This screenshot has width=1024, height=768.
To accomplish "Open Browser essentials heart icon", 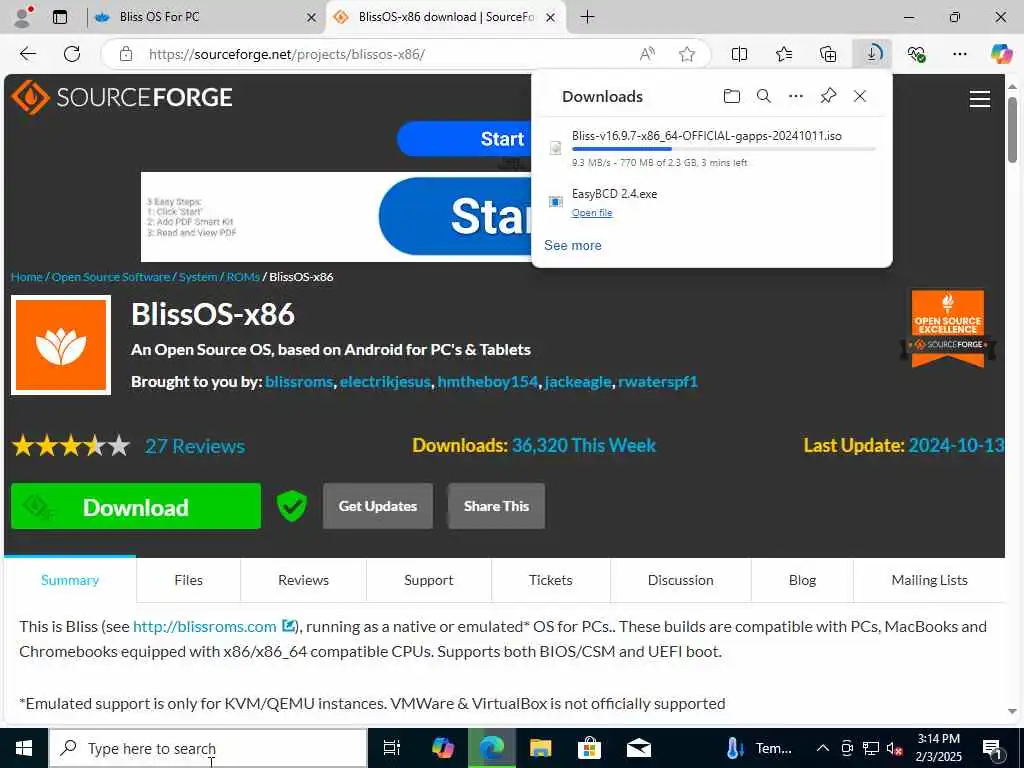I will (916, 54).
